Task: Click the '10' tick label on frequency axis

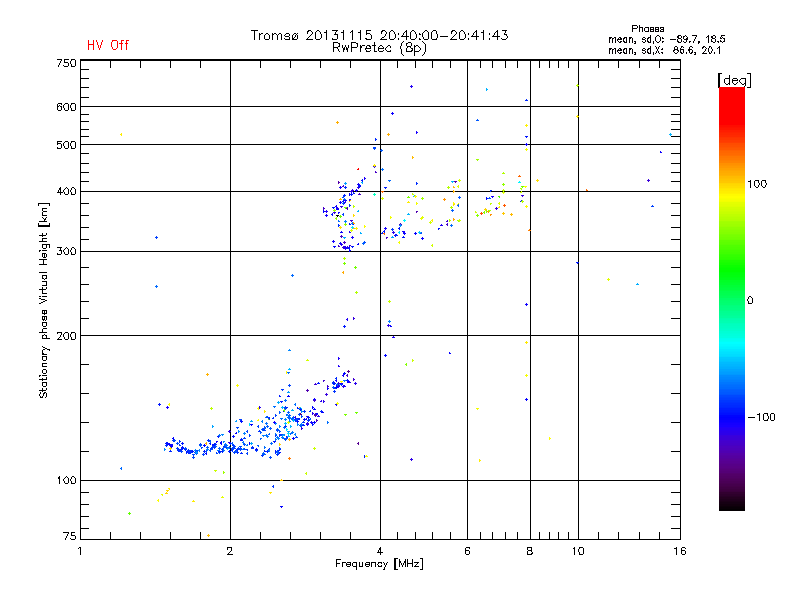Action: click(x=578, y=551)
